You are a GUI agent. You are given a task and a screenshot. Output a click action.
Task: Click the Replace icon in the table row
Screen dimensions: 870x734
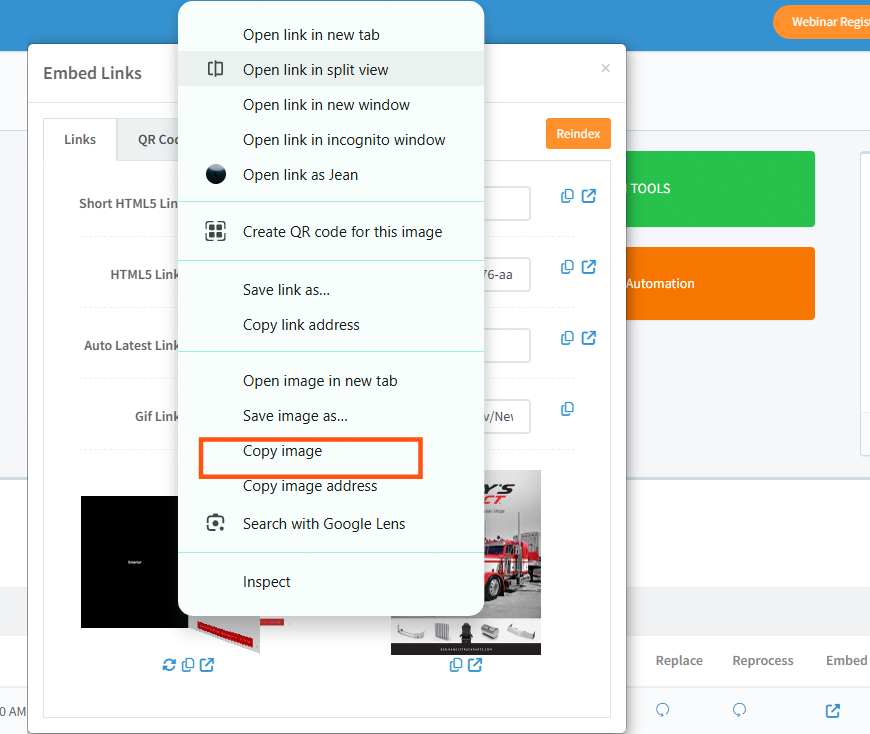[662, 710]
